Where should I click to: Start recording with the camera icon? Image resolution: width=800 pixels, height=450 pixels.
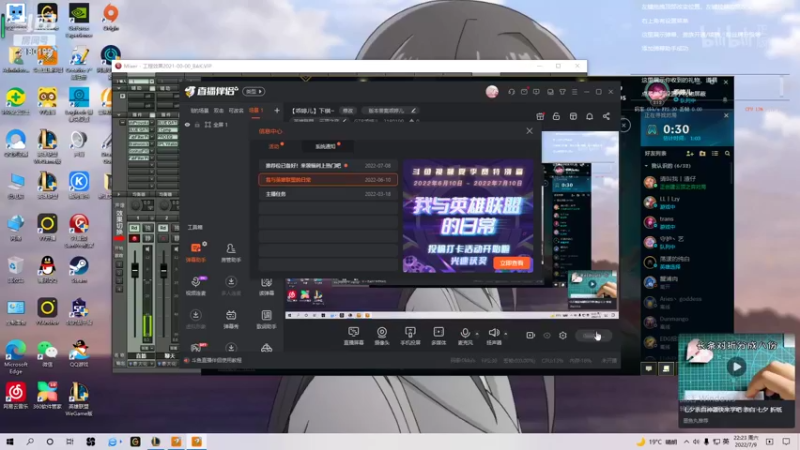click(530, 335)
